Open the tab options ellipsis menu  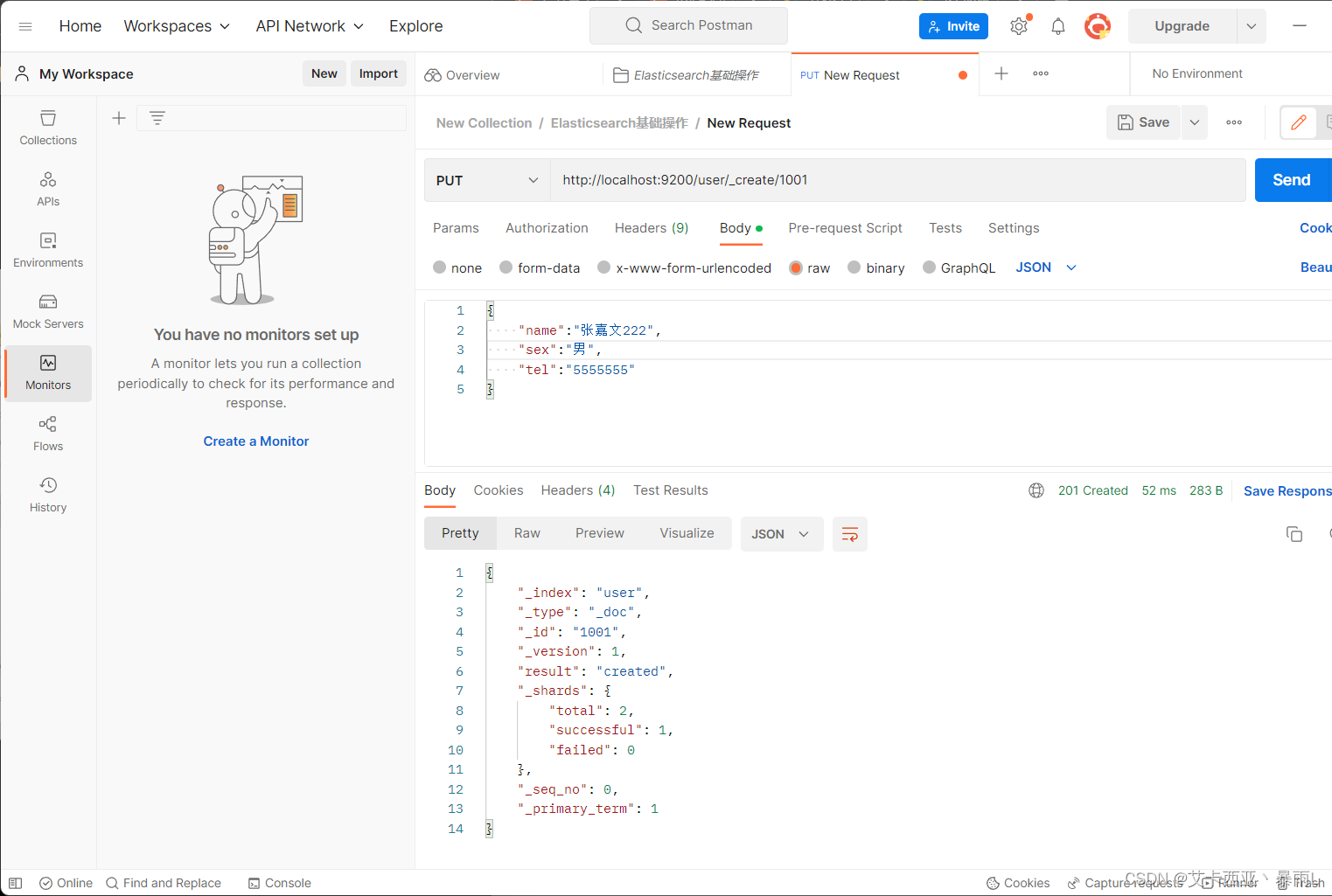tap(1041, 73)
